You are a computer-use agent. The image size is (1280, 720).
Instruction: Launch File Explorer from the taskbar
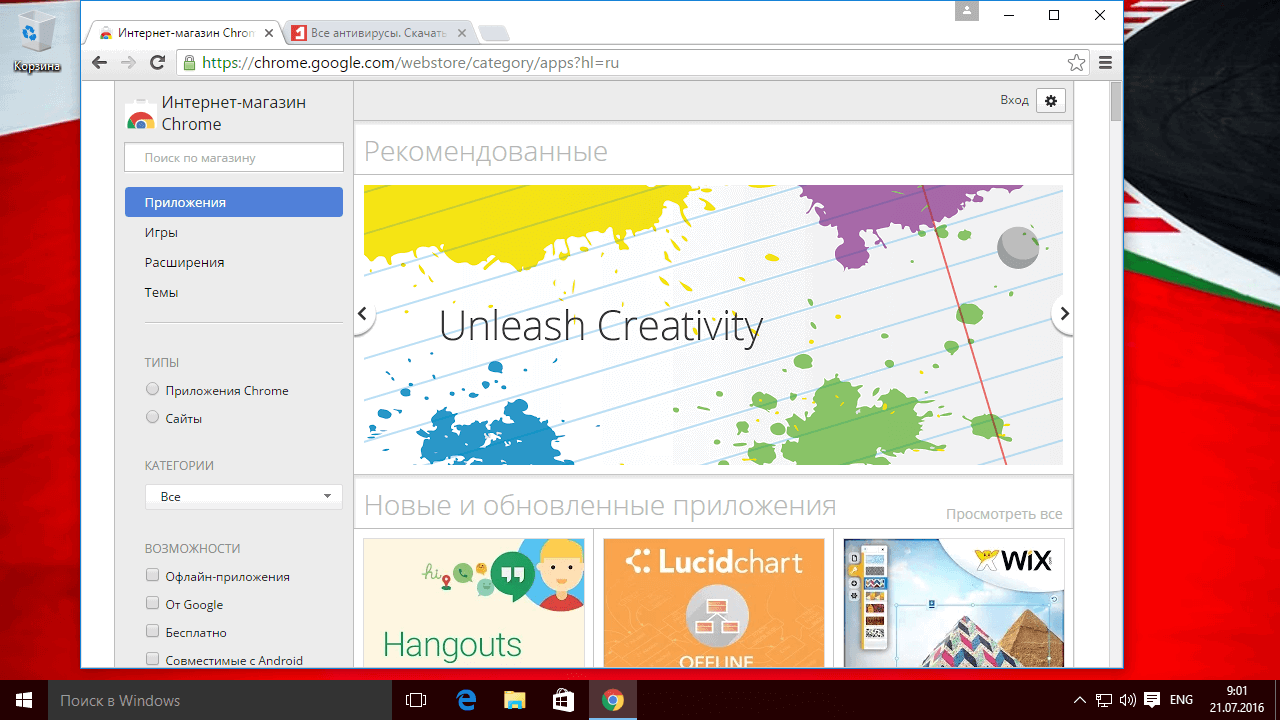[x=514, y=699]
